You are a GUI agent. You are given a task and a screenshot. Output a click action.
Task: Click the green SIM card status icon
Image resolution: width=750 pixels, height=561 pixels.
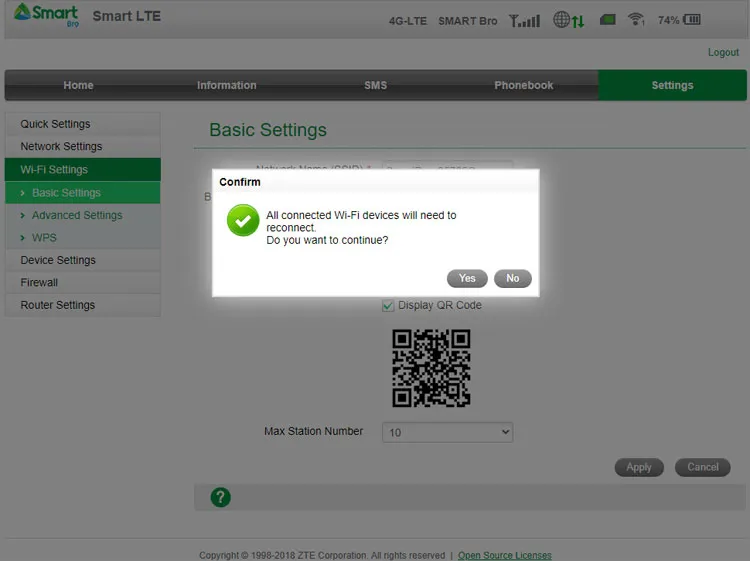607,20
